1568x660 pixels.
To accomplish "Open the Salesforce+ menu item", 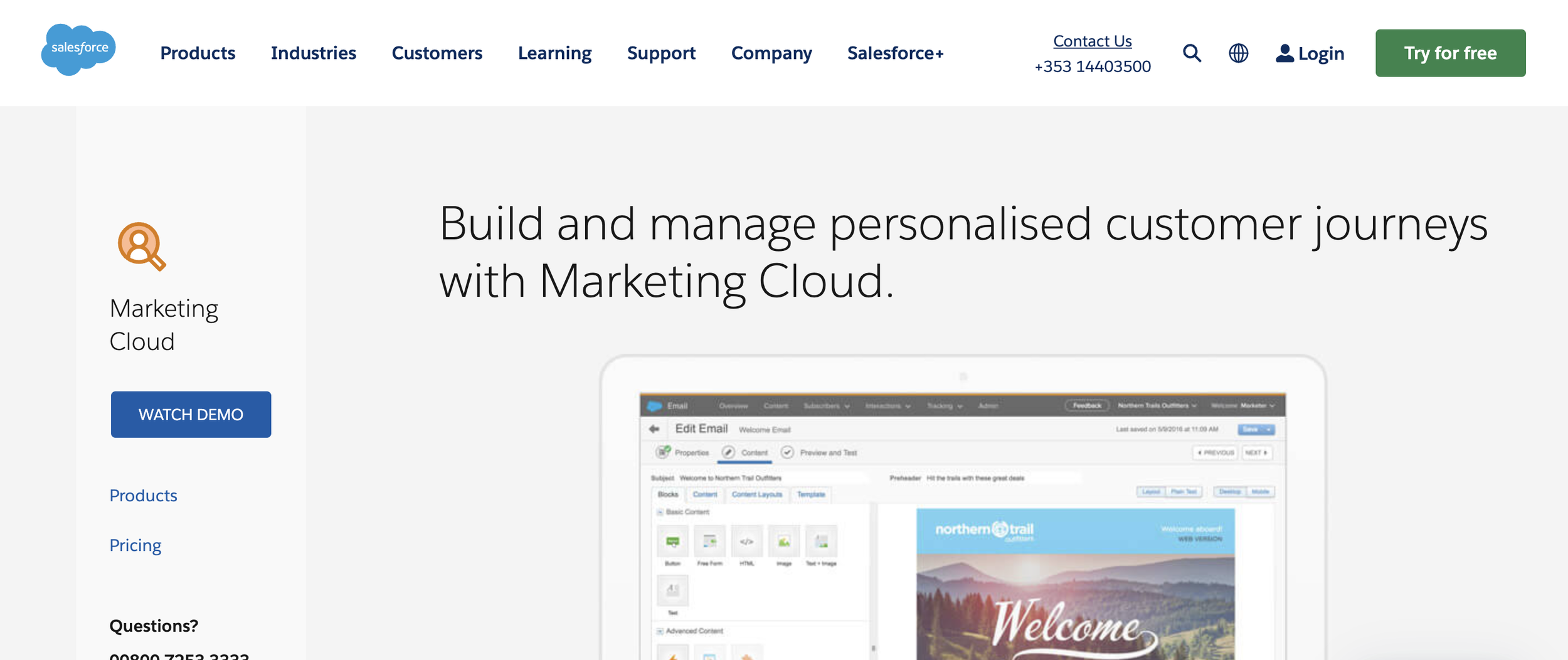I will [896, 53].
